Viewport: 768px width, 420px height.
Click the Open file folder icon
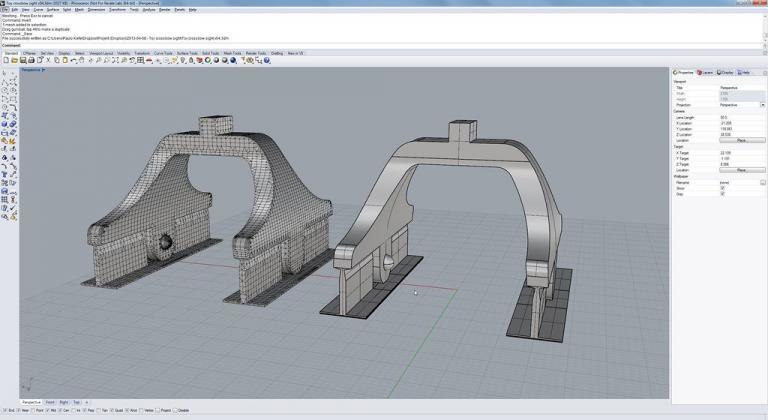(15, 60)
